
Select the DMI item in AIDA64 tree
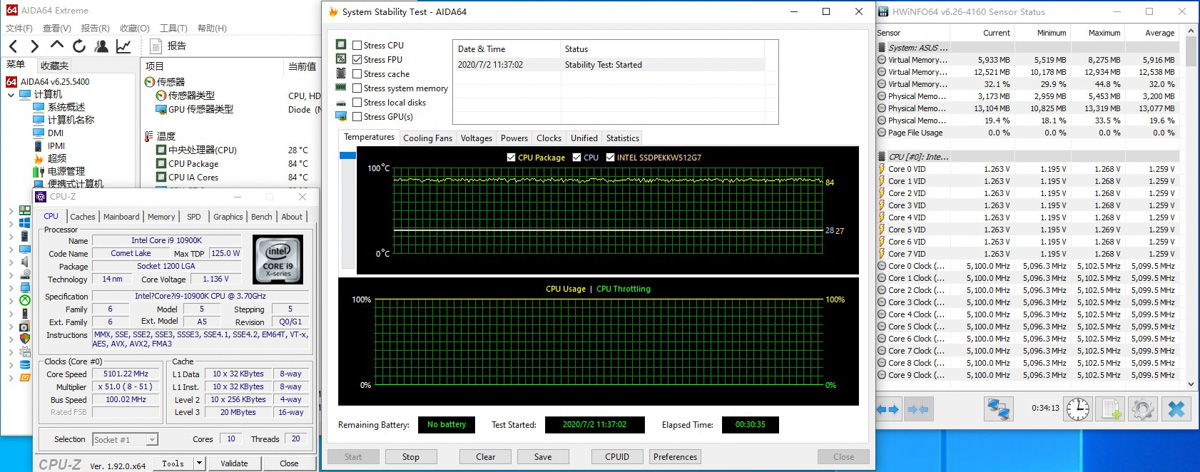55,133
